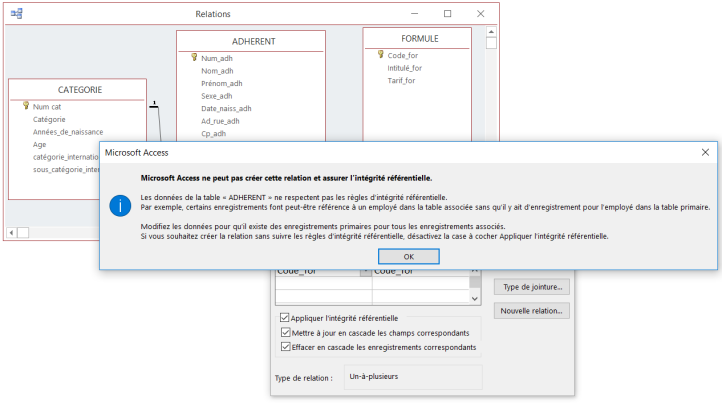The height and width of the screenshot is (420, 722).
Task: Close the Microsoft Access error dialog
Action: pyautogui.click(x=705, y=152)
